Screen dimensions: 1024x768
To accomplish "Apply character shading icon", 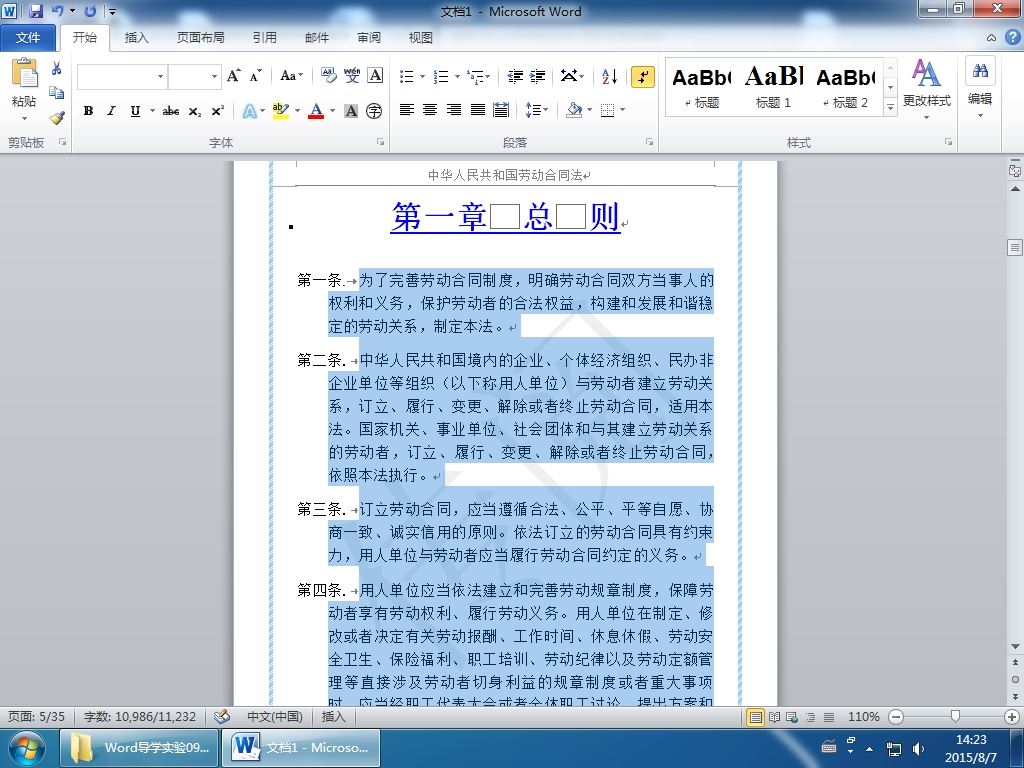I will click(x=351, y=111).
